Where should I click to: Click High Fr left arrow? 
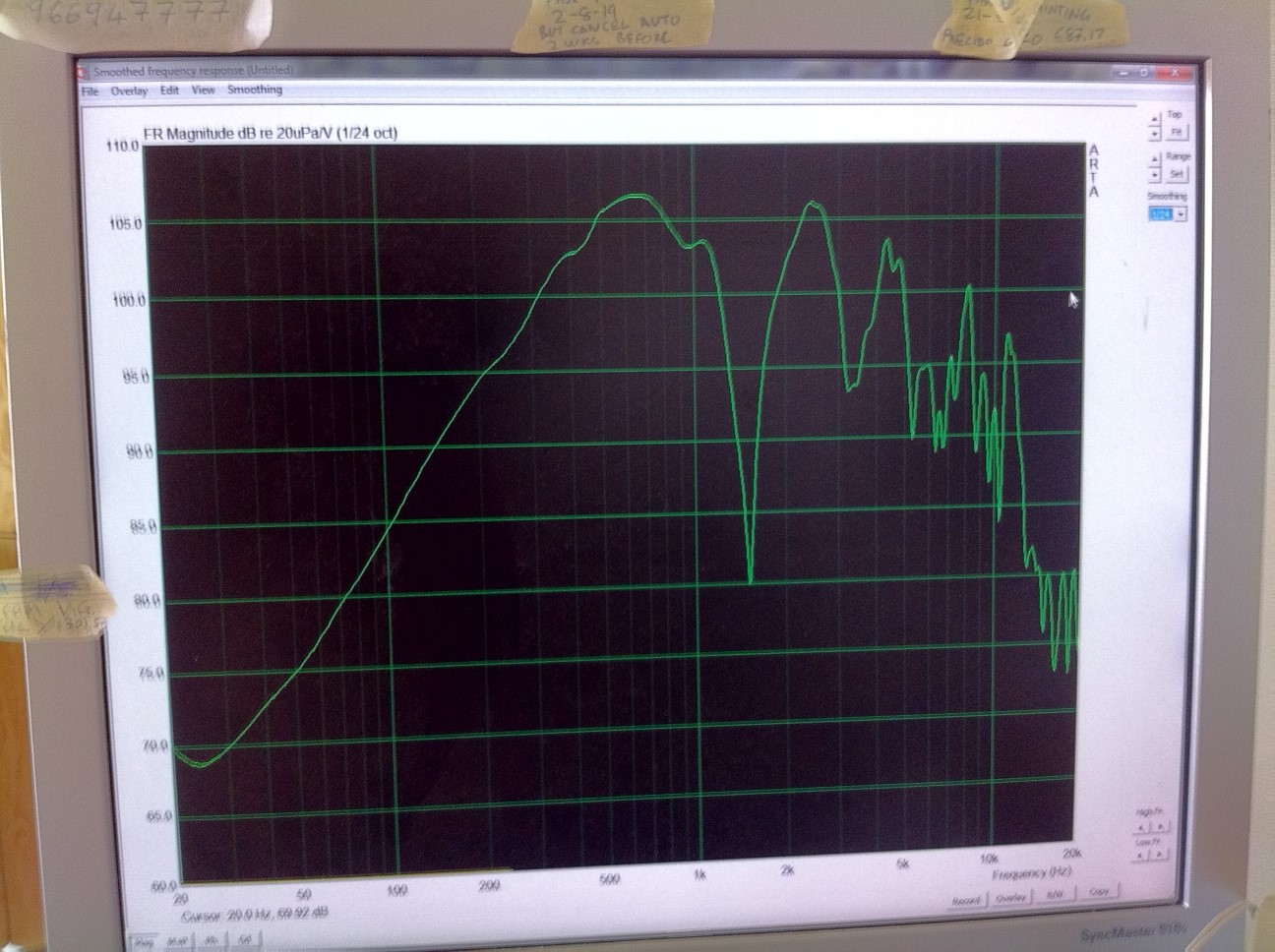(1140, 827)
